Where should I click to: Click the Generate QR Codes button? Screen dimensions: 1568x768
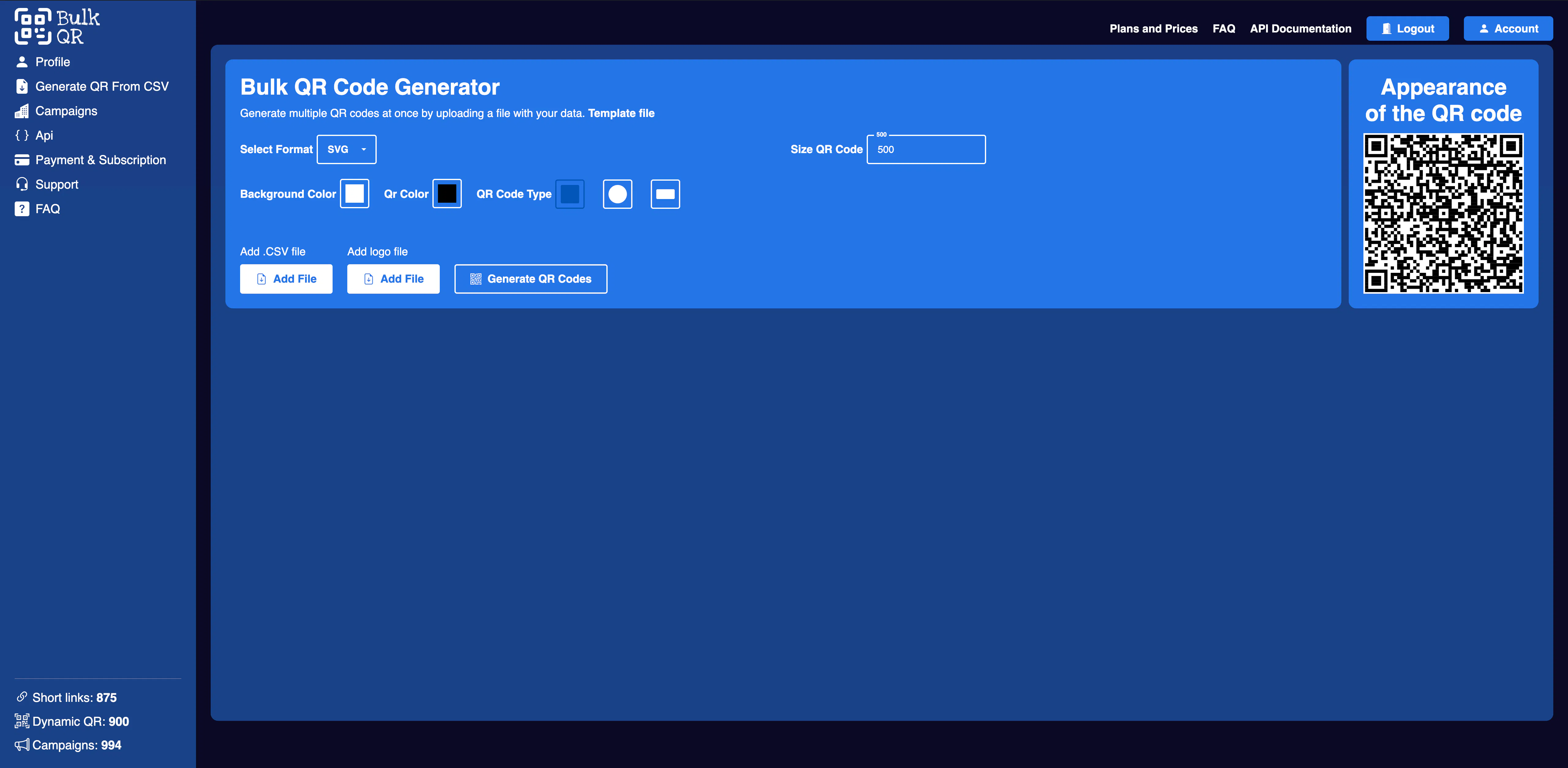[531, 279]
